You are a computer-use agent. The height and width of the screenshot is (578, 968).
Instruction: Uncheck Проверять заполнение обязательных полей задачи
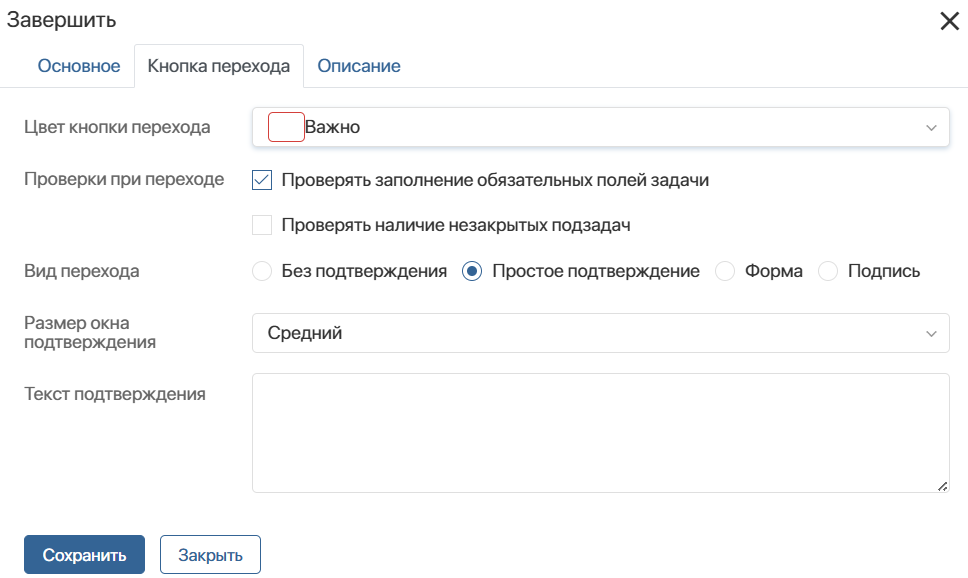coord(262,180)
